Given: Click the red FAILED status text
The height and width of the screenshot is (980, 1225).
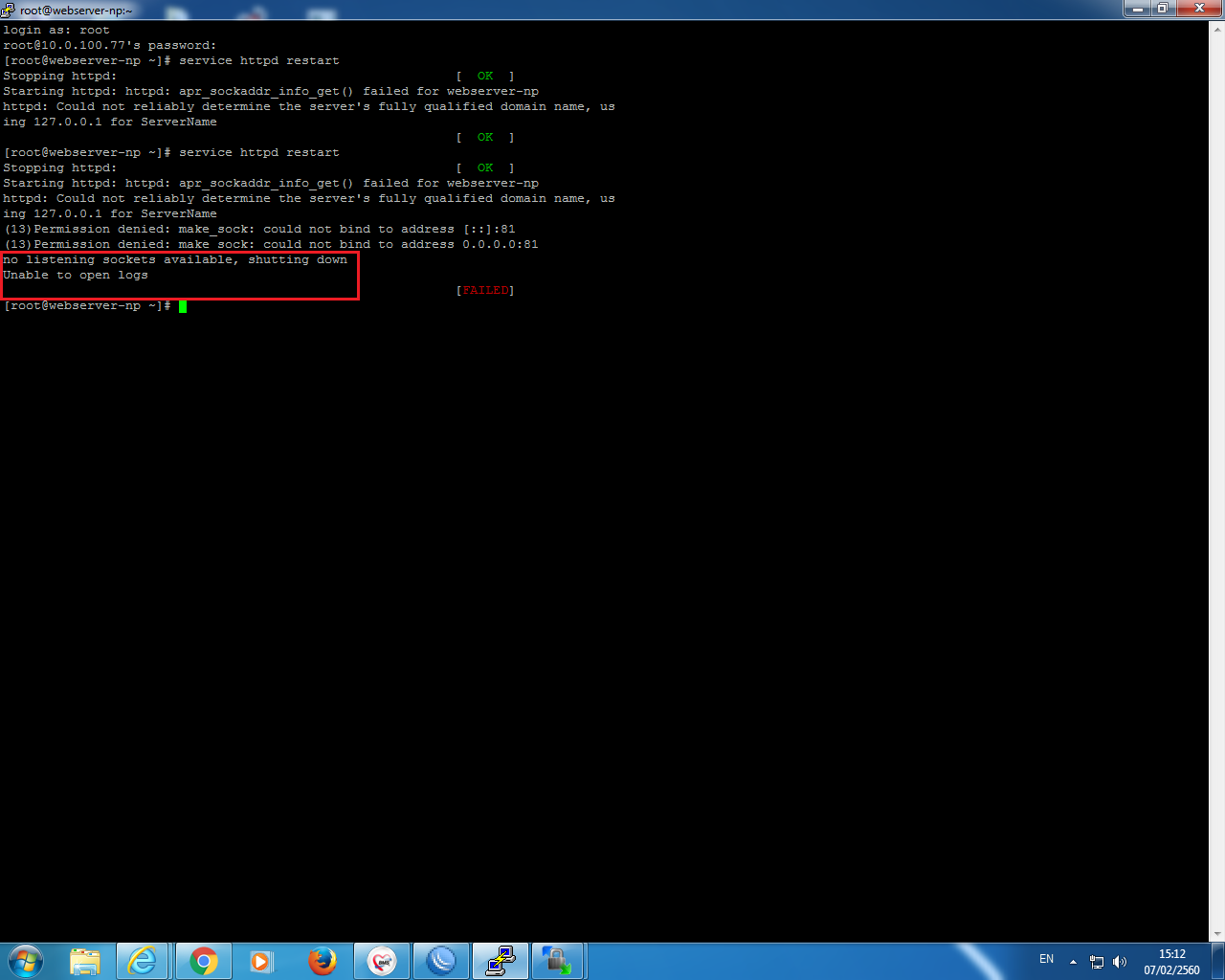Looking at the screenshot, I should click(x=485, y=290).
